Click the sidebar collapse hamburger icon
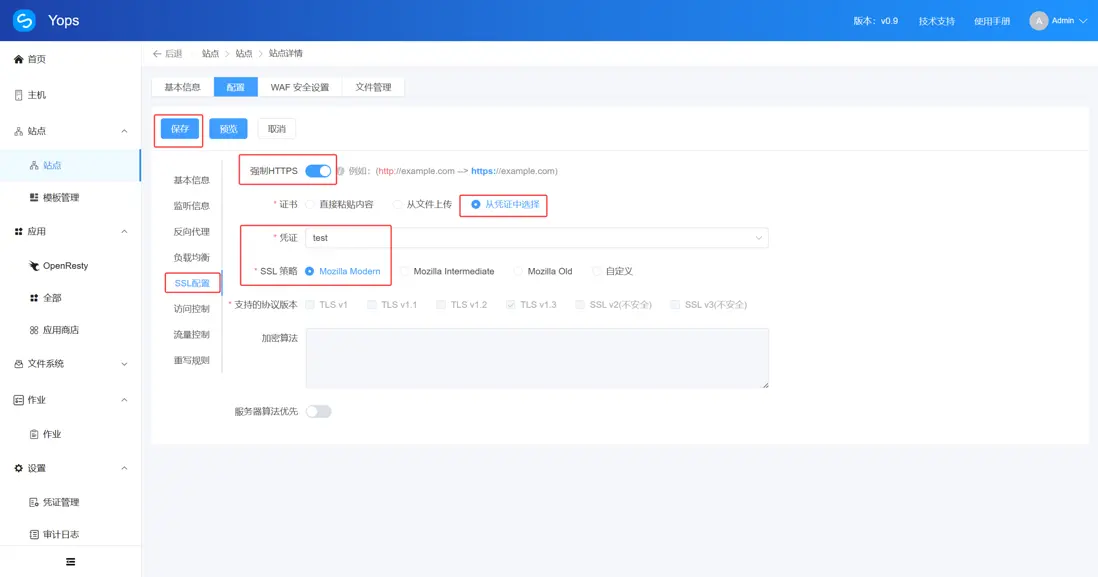This screenshot has width=1098, height=577. click(x=71, y=562)
